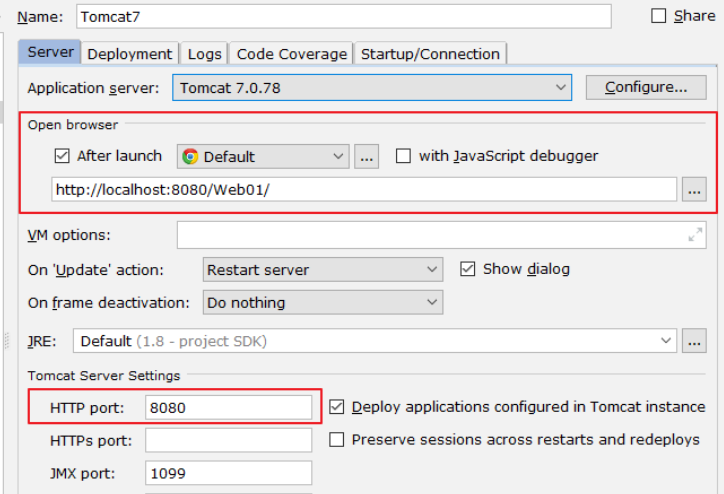Open the JRE Default project SDK dropdown

click(374, 341)
